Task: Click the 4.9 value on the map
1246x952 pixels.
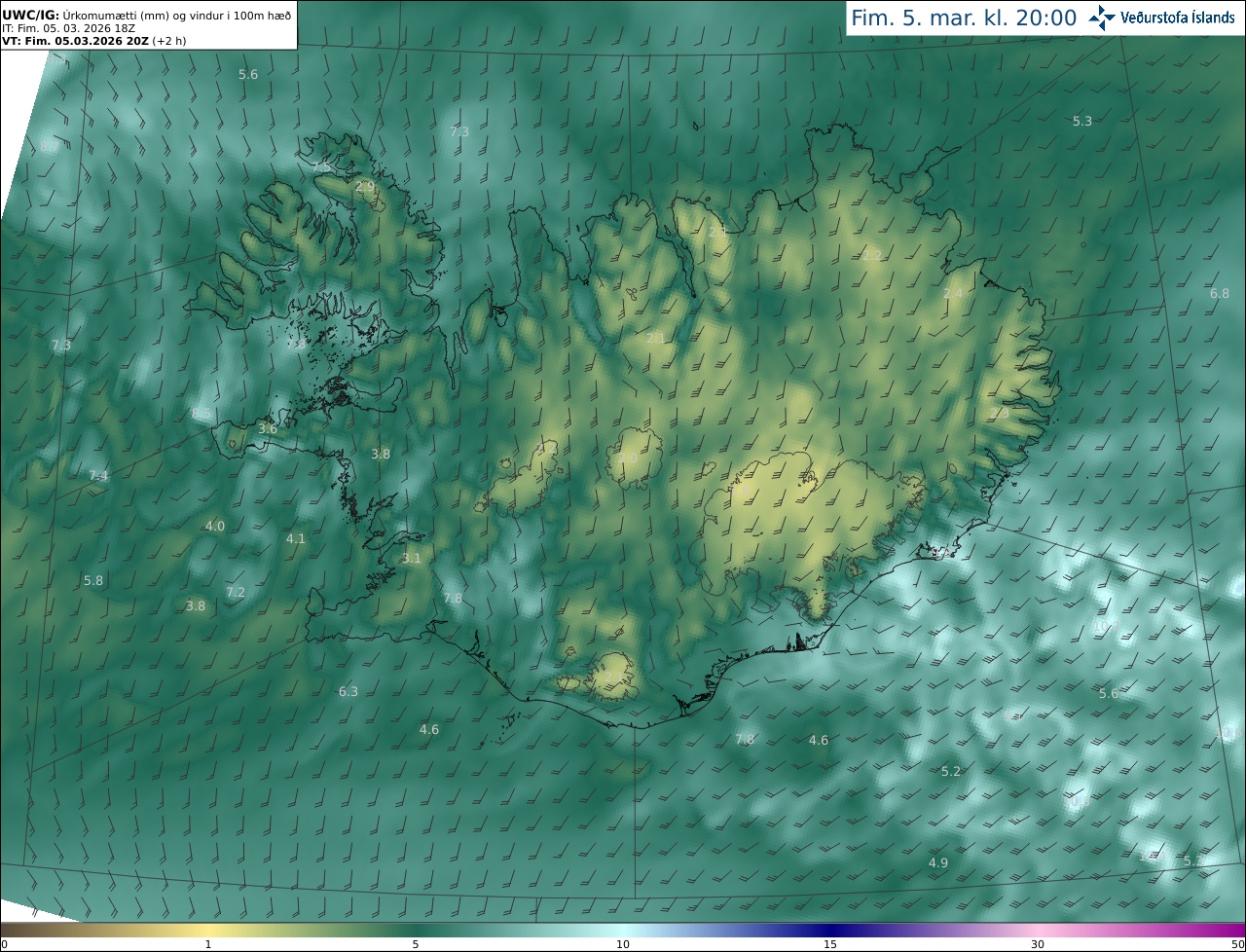Action: pos(938,862)
